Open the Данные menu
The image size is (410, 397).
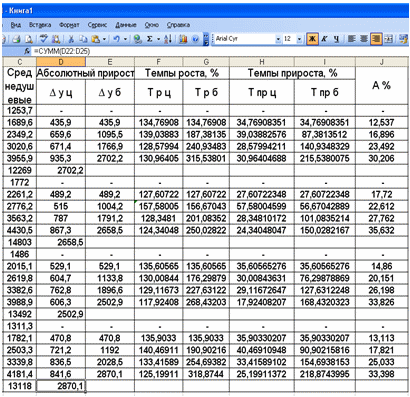click(126, 25)
